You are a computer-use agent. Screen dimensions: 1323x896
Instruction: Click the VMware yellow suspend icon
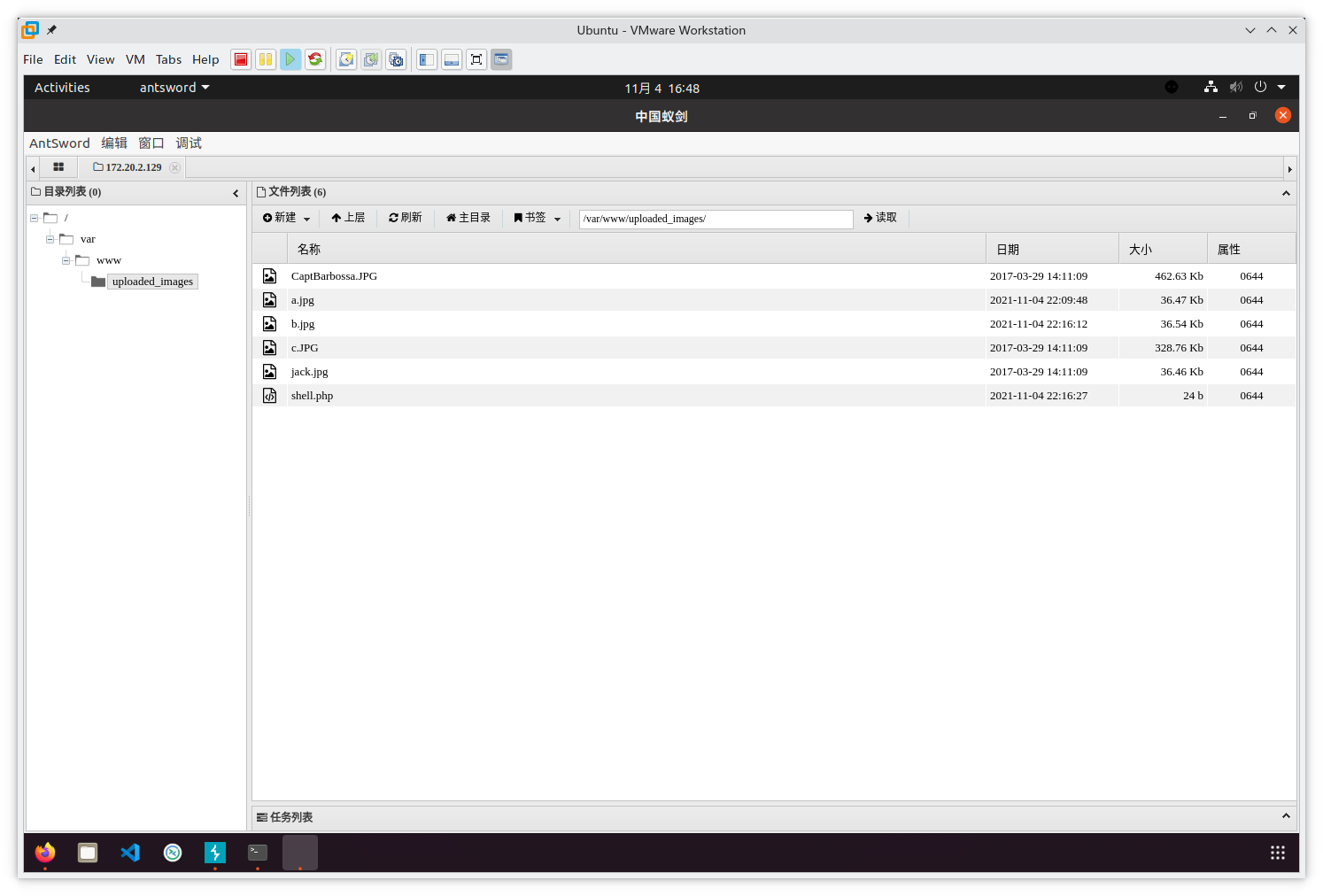tap(266, 59)
